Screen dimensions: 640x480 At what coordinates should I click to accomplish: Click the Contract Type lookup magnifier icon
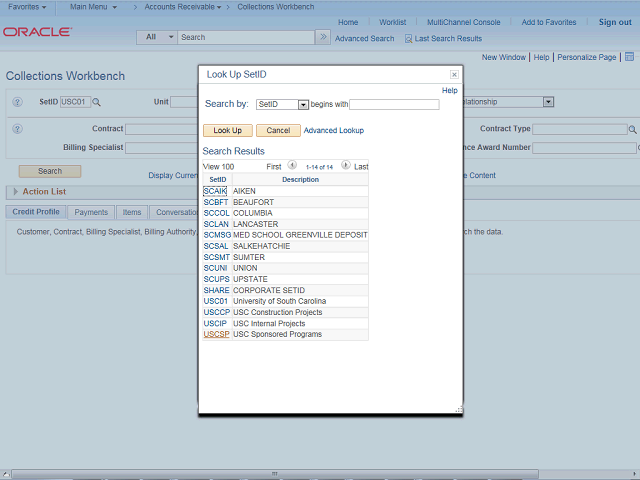632,129
